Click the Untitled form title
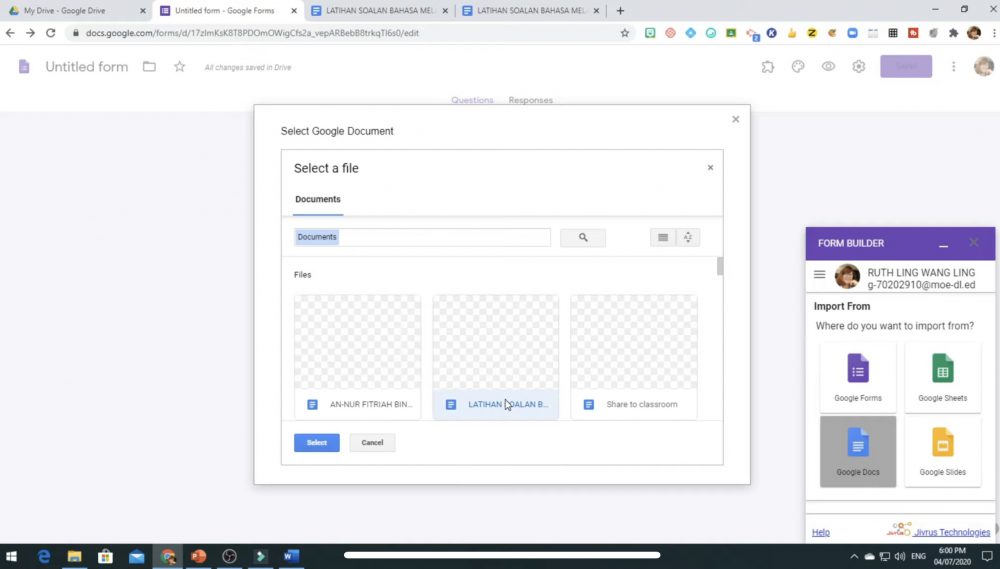The width and height of the screenshot is (1000, 569). 87,67
